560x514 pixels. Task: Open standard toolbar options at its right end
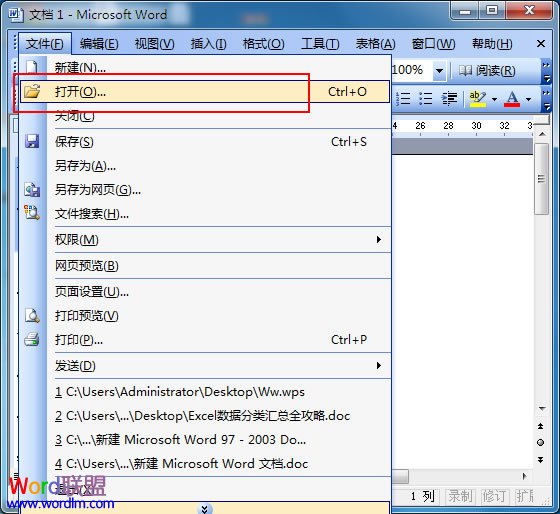[x=546, y=71]
